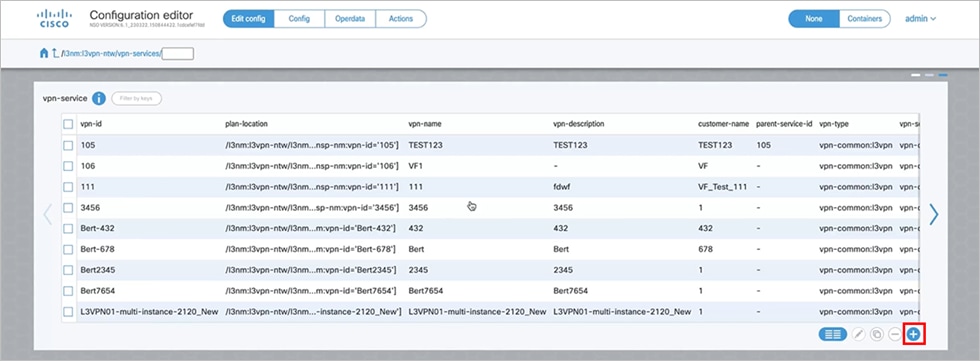980x361 pixels.
Task: Open the admin user dropdown
Action: pos(920,19)
